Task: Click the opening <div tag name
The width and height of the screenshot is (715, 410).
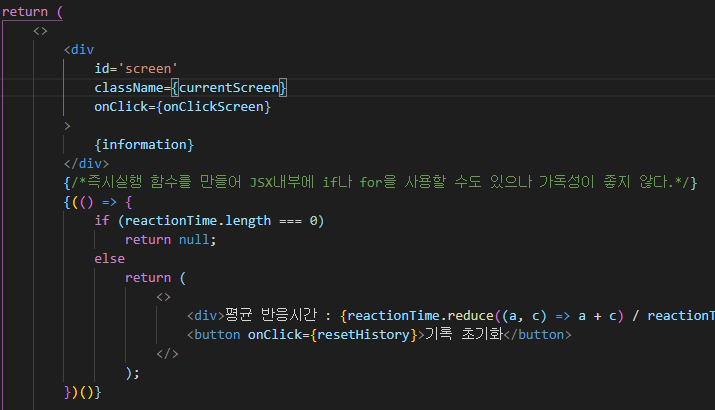Action: (79, 50)
